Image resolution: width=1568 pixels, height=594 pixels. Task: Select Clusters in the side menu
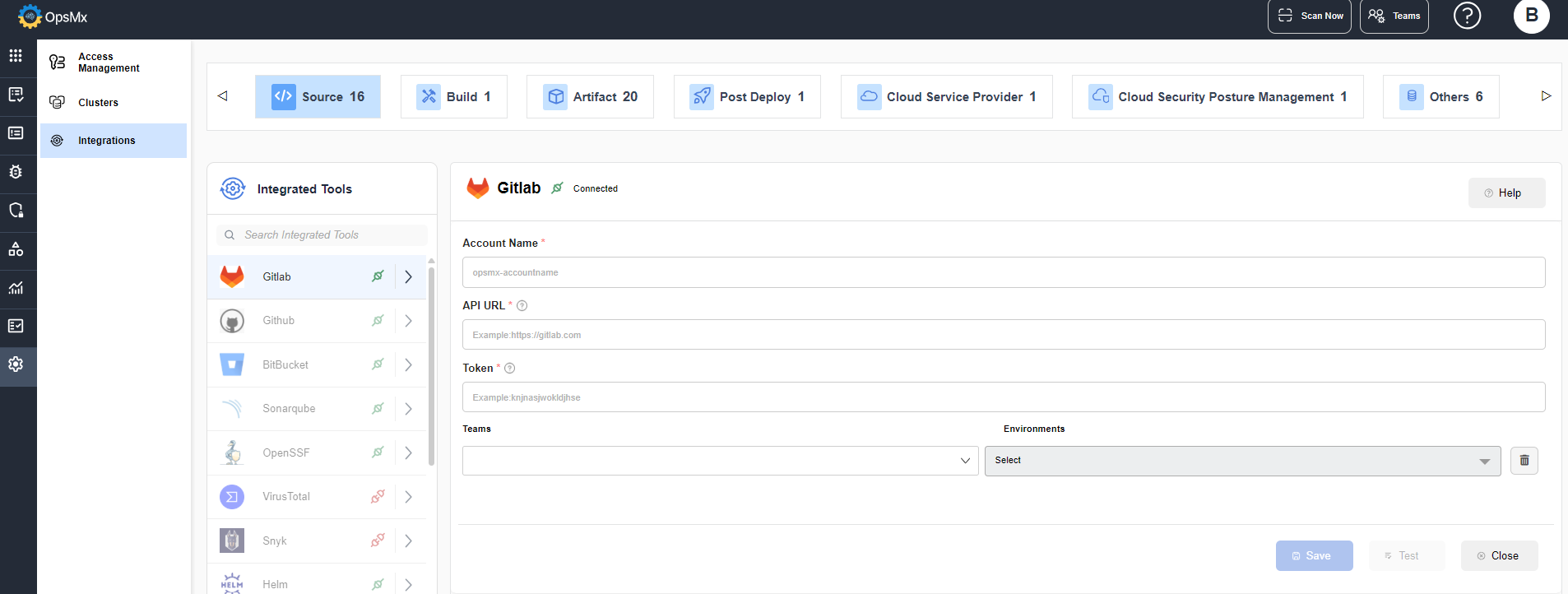[x=98, y=103]
